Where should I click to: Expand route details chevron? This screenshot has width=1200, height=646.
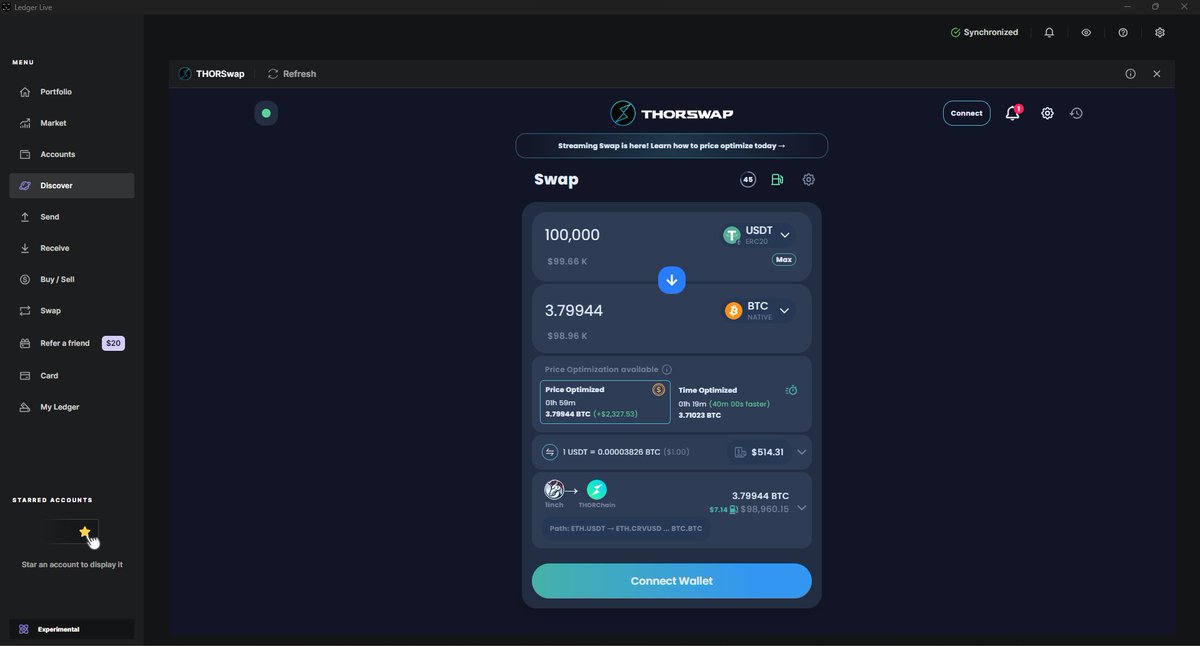[x=802, y=507]
